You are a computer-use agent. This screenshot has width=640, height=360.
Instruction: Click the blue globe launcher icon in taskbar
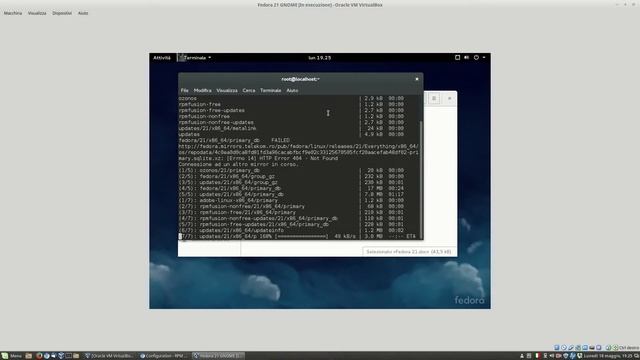[x=47, y=356]
